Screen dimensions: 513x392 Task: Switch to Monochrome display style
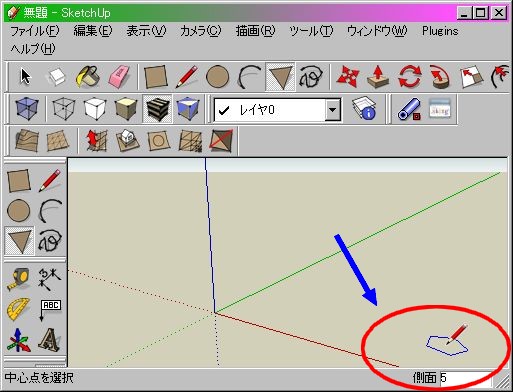click(x=188, y=109)
